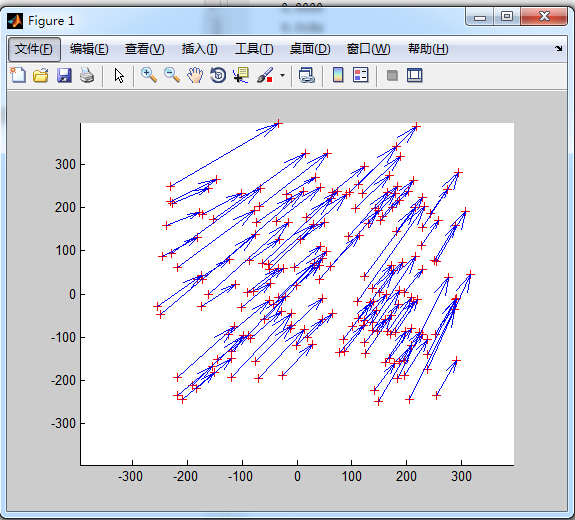575x520 pixels.
Task: Insert legend with toolbar icon
Action: (360, 76)
